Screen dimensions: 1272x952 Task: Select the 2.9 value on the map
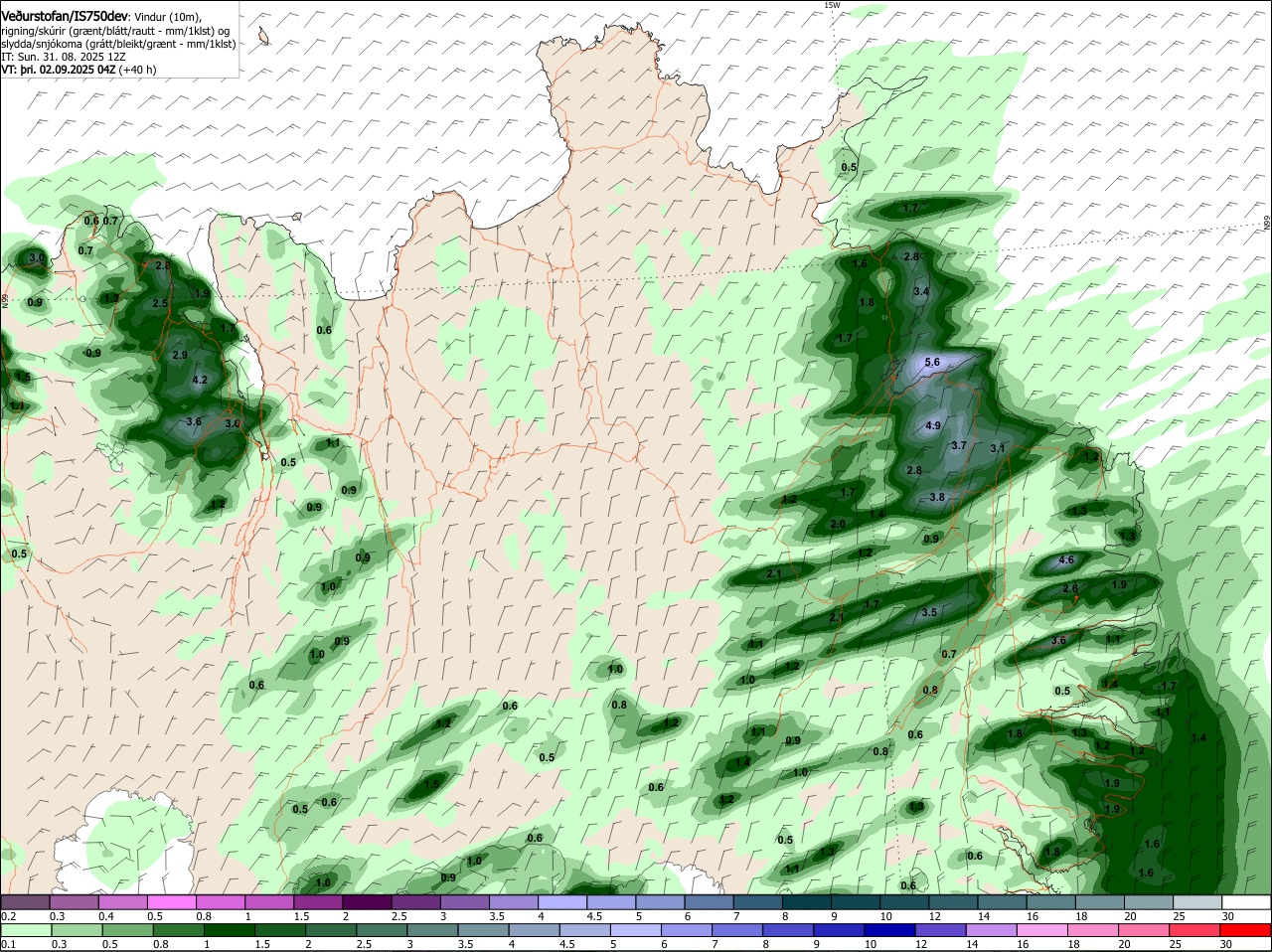coord(180,355)
